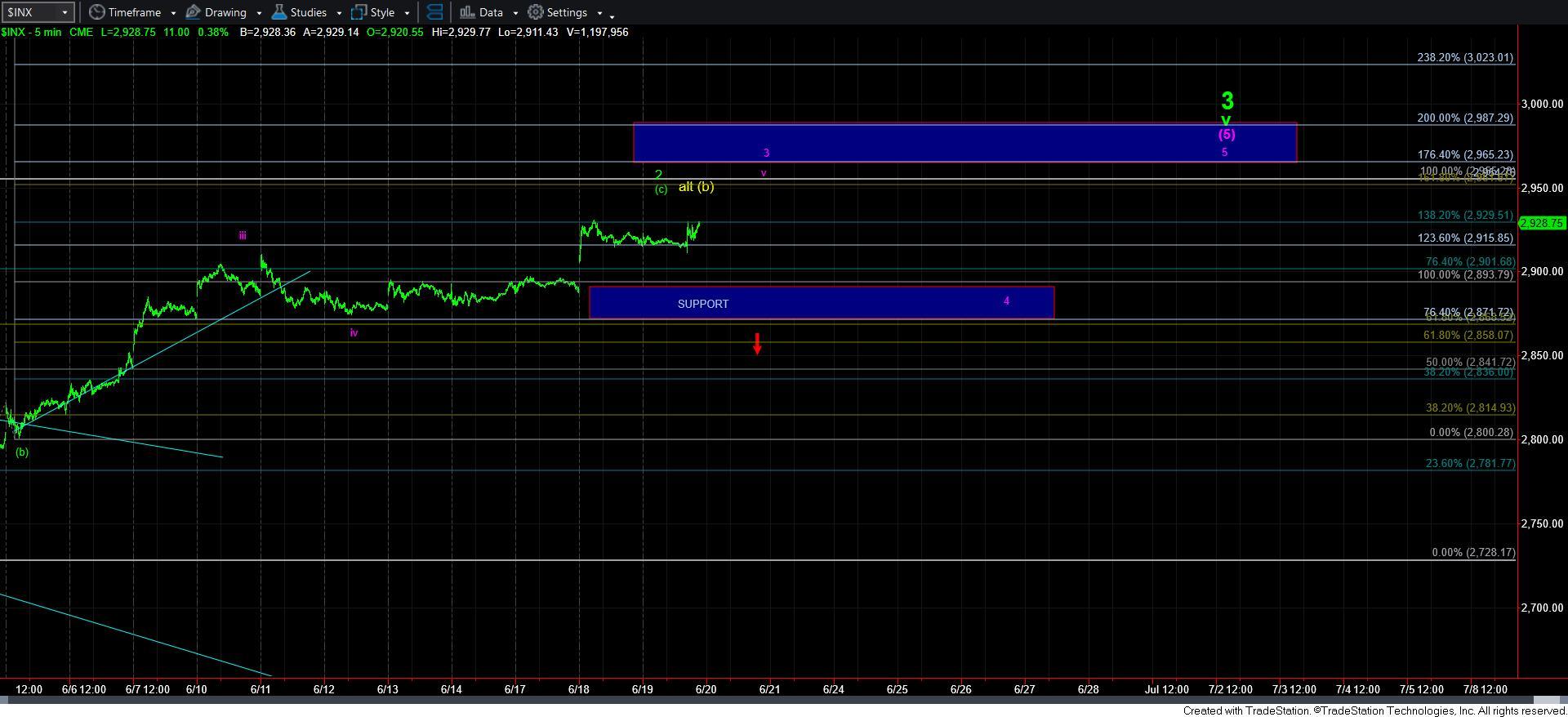Viewport: 1568px width, 717px height.
Task: Select the magenta iv wave label
Action: [354, 332]
